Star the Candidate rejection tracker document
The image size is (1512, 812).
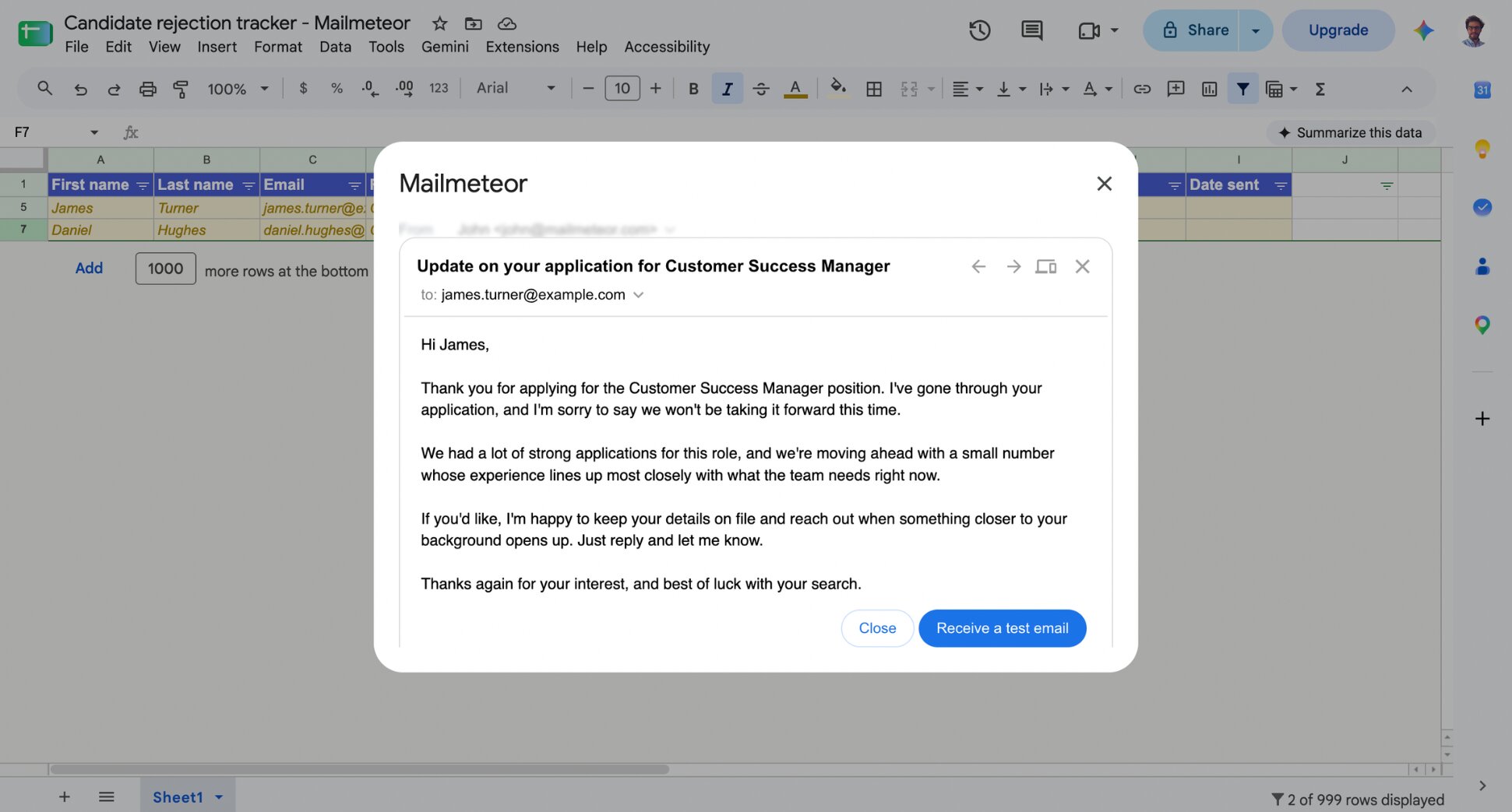point(440,23)
